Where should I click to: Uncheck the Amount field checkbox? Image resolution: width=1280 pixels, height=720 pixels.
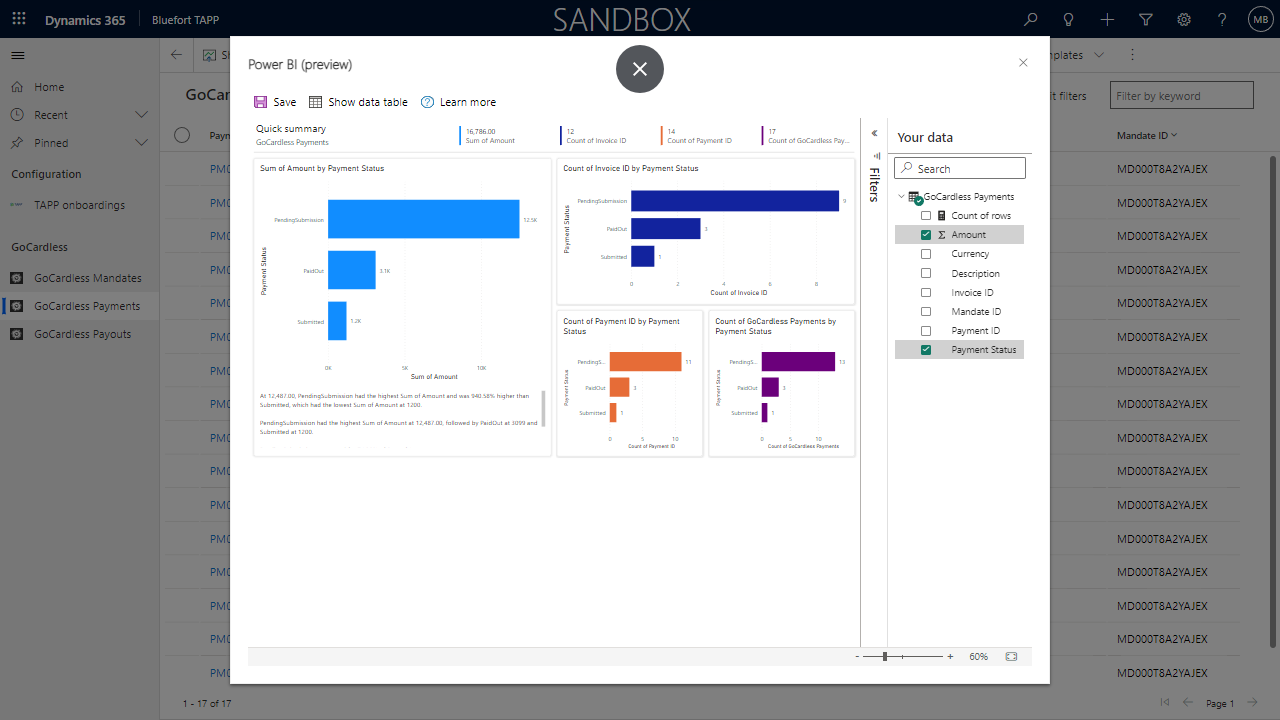point(926,235)
